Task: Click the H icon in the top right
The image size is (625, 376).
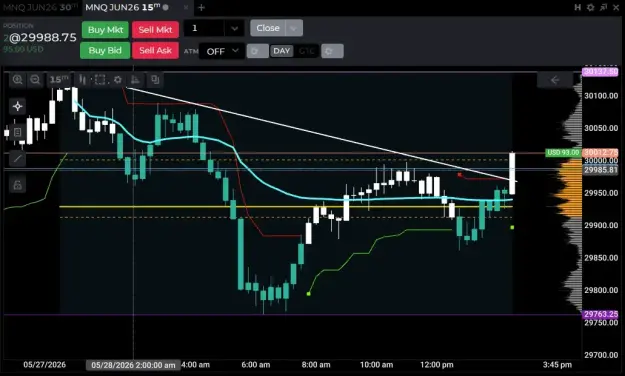Action: (577, 7)
